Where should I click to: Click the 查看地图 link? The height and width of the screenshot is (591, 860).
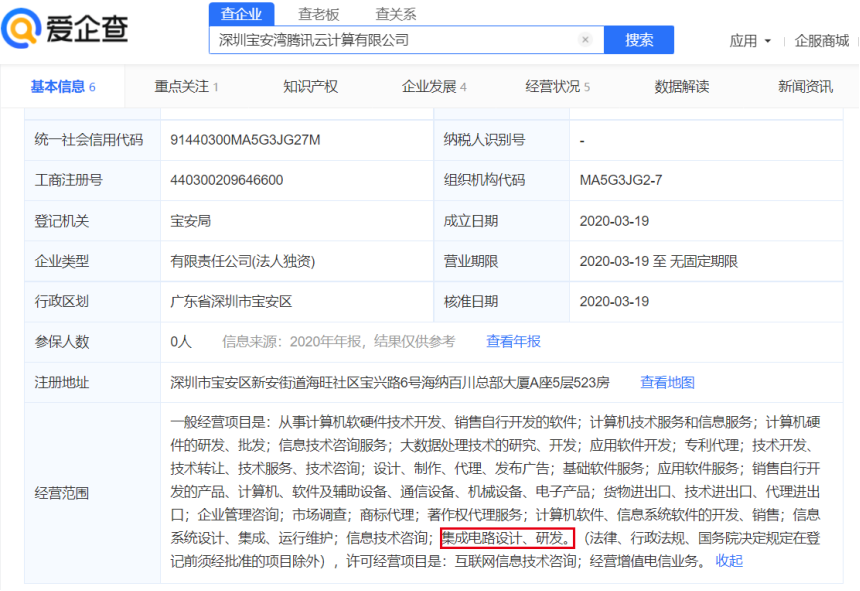pyautogui.click(x=667, y=382)
